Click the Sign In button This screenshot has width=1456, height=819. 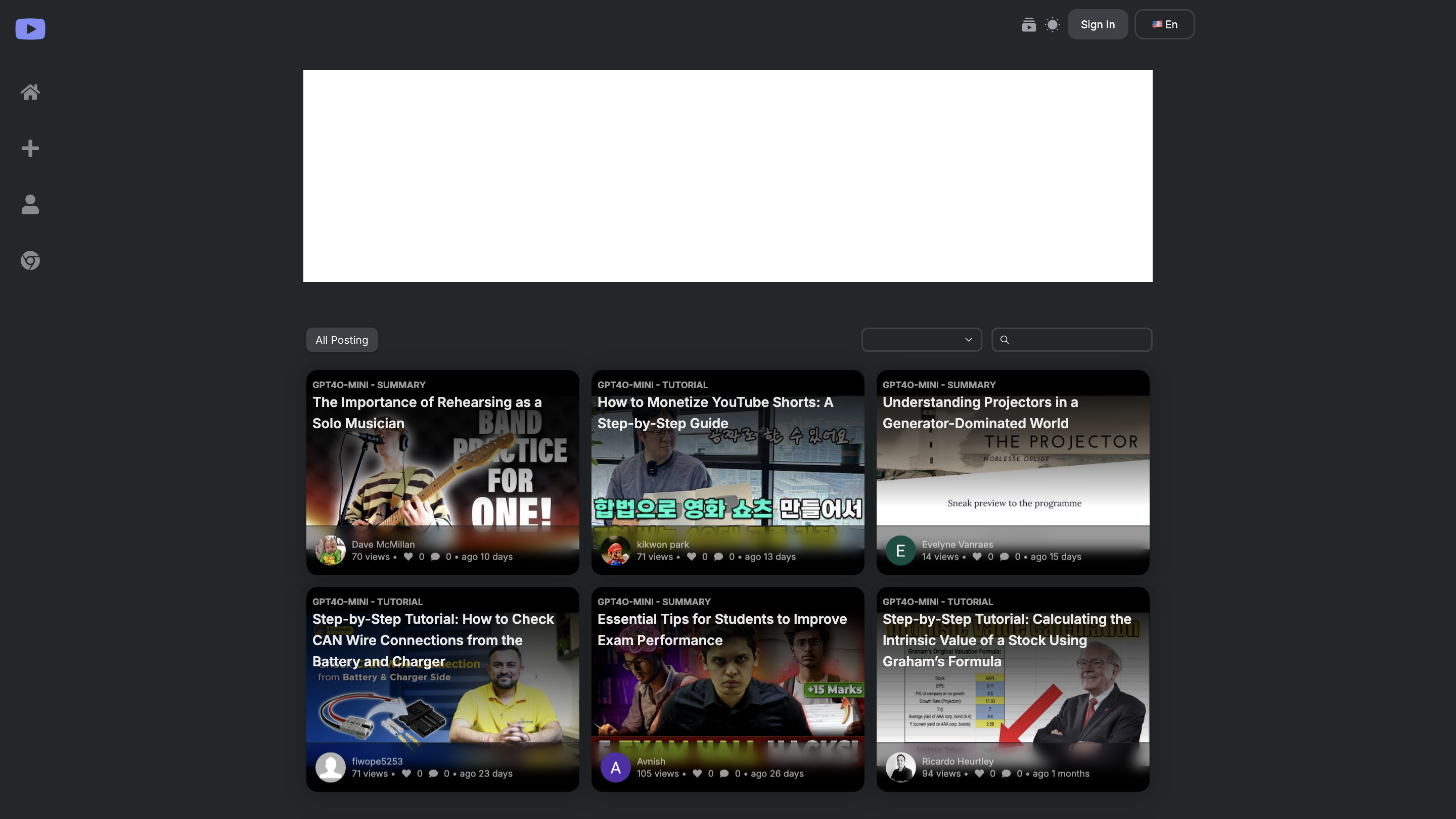tap(1097, 24)
